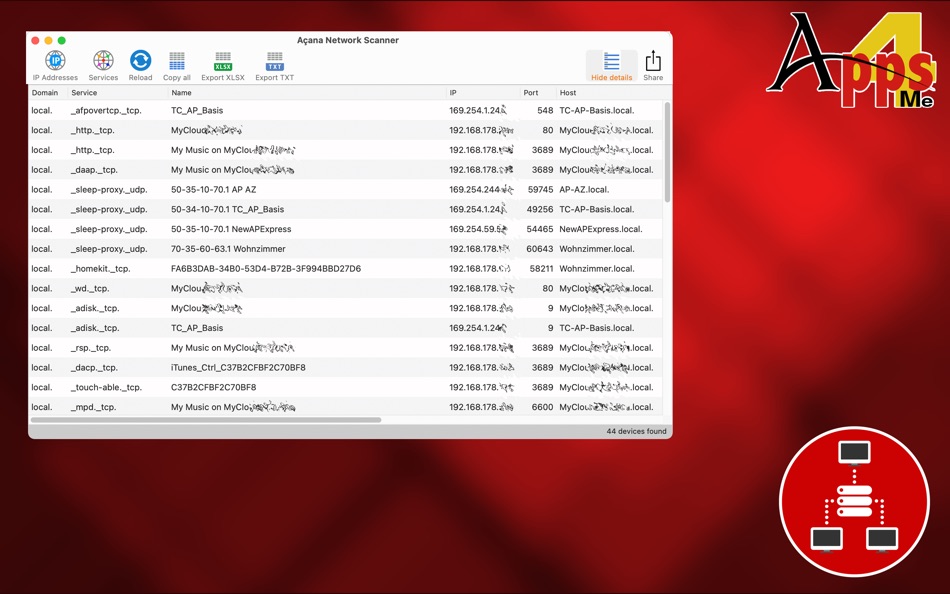Open the IP Addresses view
Image resolution: width=950 pixels, height=594 pixels.
click(55, 65)
